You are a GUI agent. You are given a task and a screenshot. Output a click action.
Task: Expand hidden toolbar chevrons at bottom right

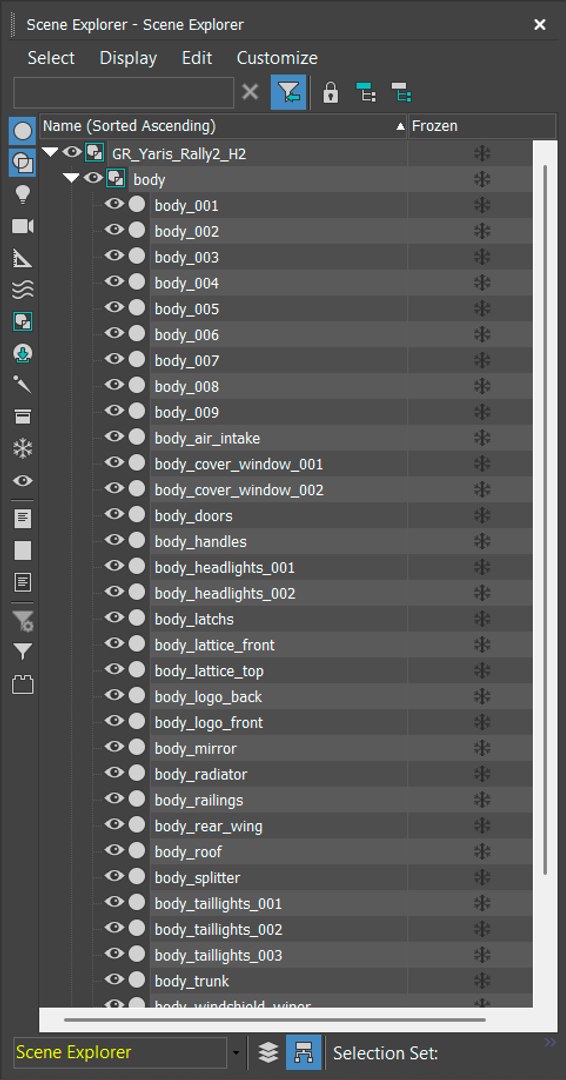point(550,1043)
